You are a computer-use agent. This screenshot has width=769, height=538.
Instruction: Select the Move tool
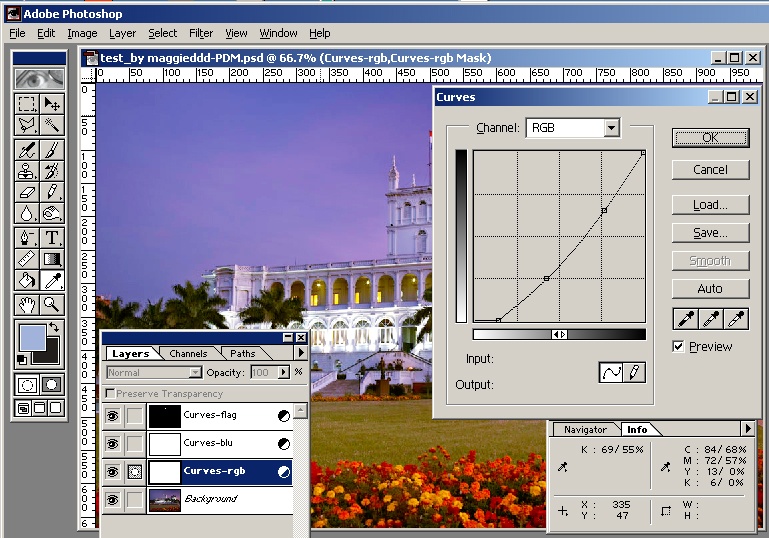click(x=51, y=103)
